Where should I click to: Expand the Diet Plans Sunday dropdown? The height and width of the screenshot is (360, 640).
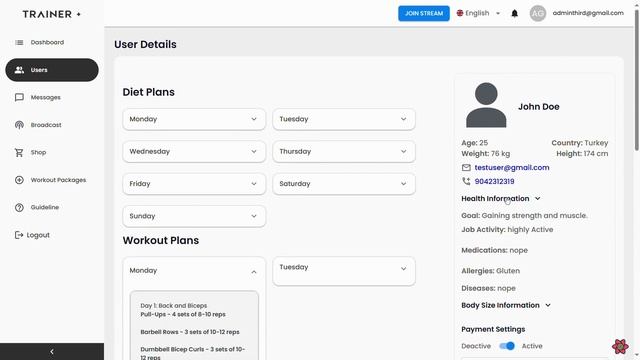tap(194, 216)
